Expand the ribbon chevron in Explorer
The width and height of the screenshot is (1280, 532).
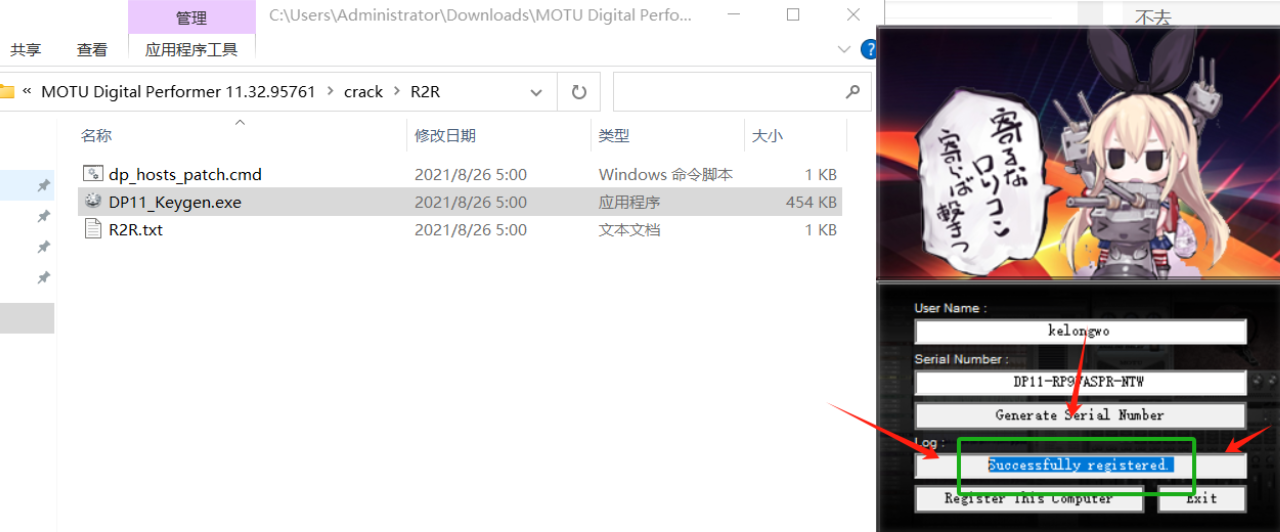842,48
